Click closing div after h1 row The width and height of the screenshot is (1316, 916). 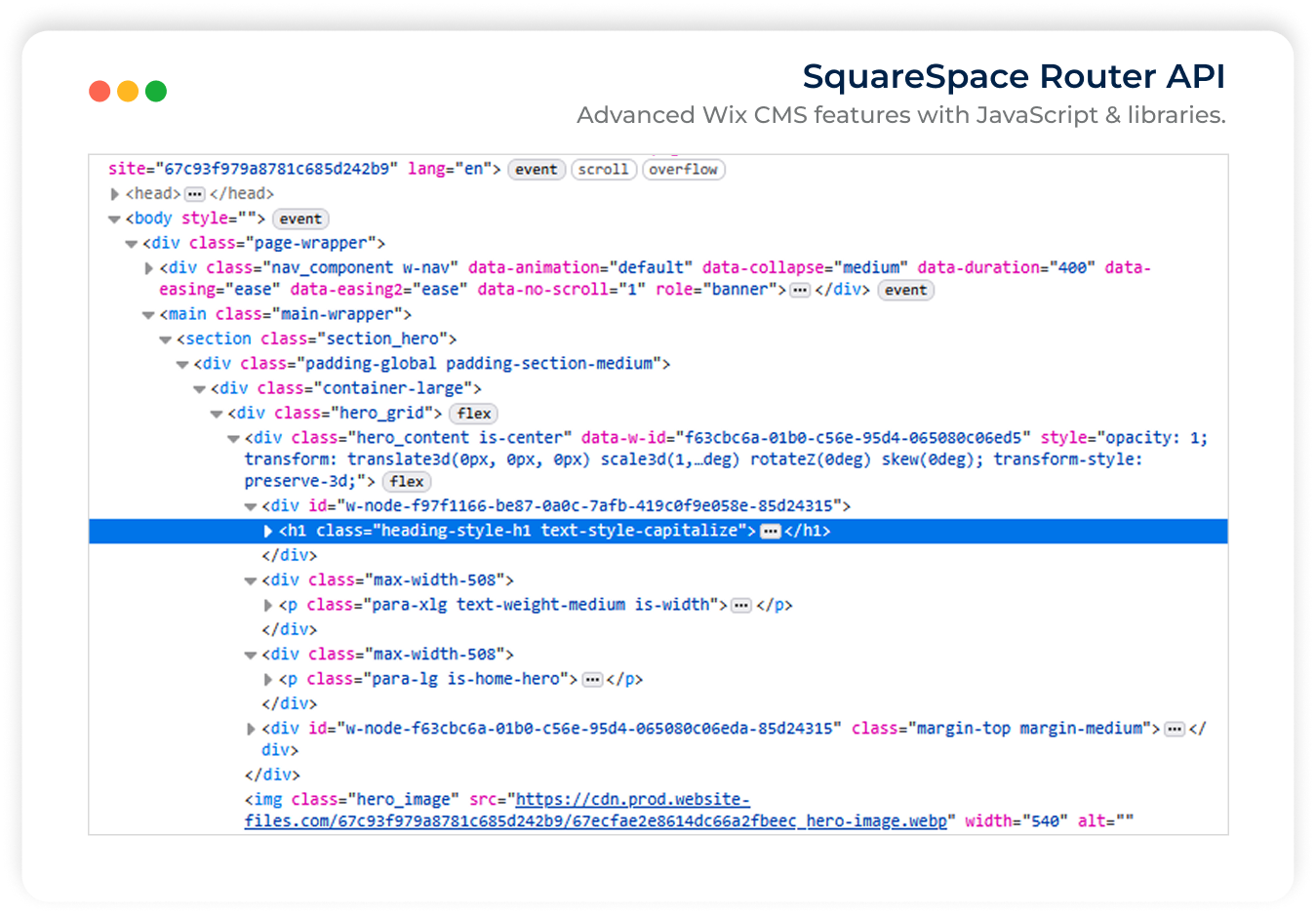pyautogui.click(x=289, y=556)
